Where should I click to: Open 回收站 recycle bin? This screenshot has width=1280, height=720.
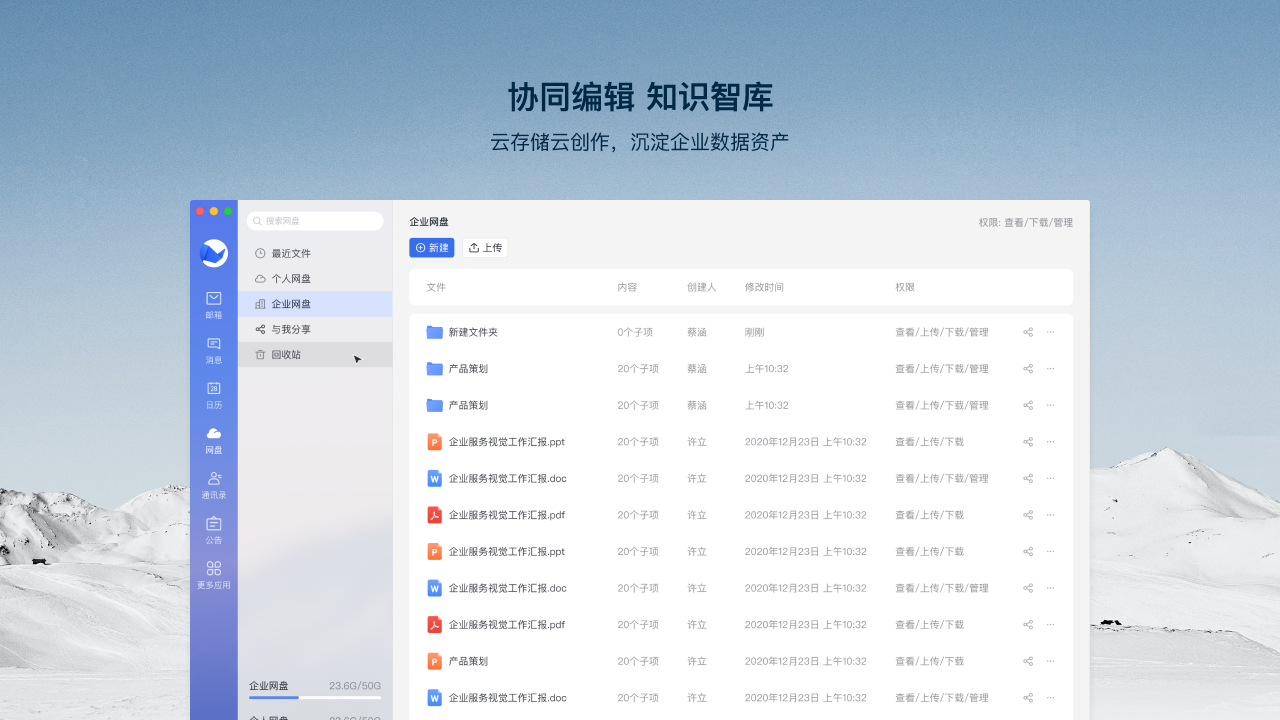pyautogui.click(x=286, y=355)
